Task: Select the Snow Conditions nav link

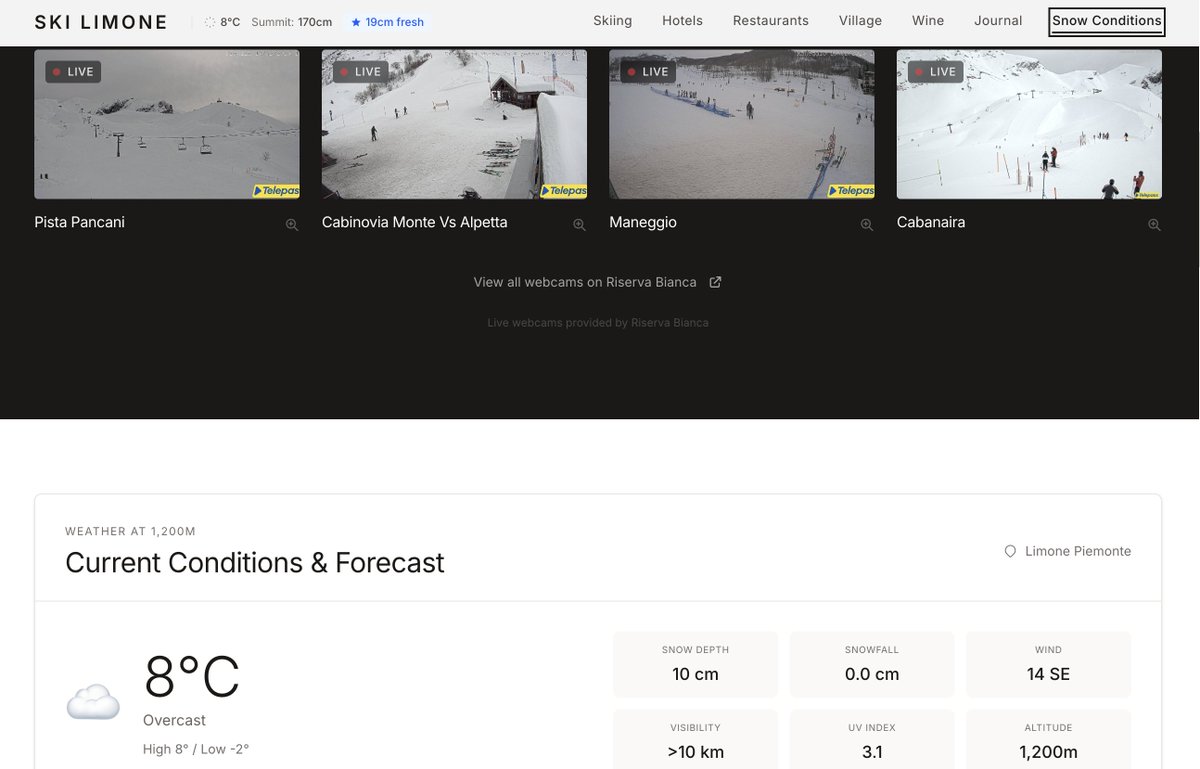Action: (1107, 21)
